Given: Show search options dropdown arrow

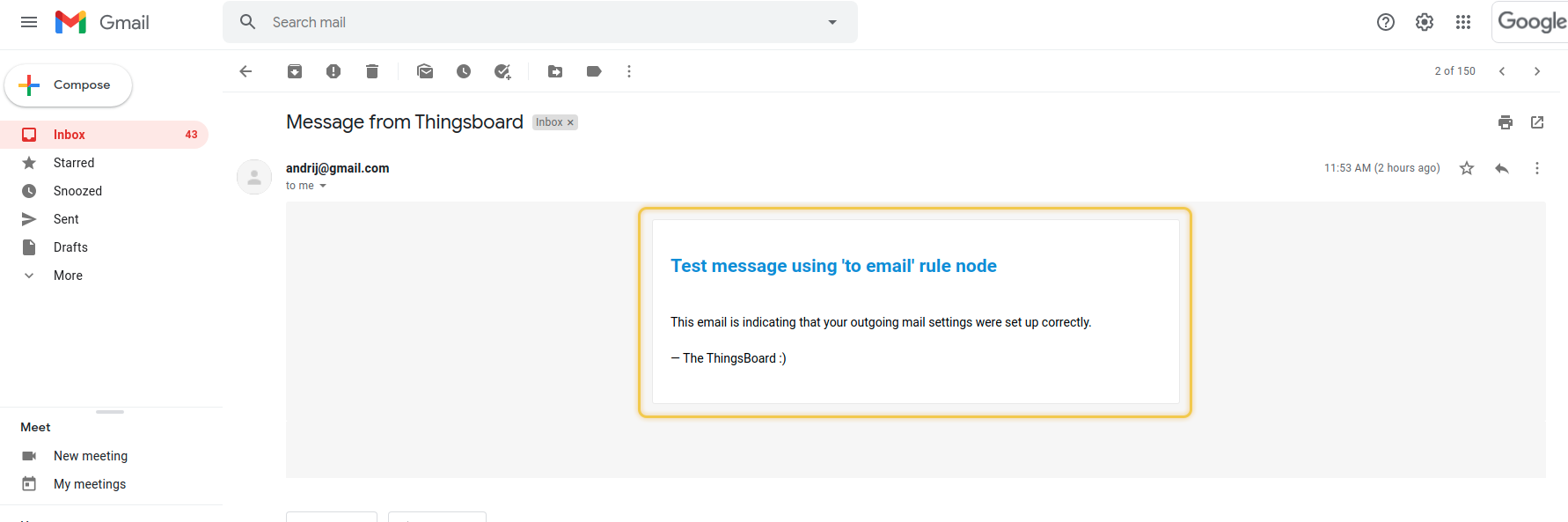Looking at the screenshot, I should tap(832, 22).
